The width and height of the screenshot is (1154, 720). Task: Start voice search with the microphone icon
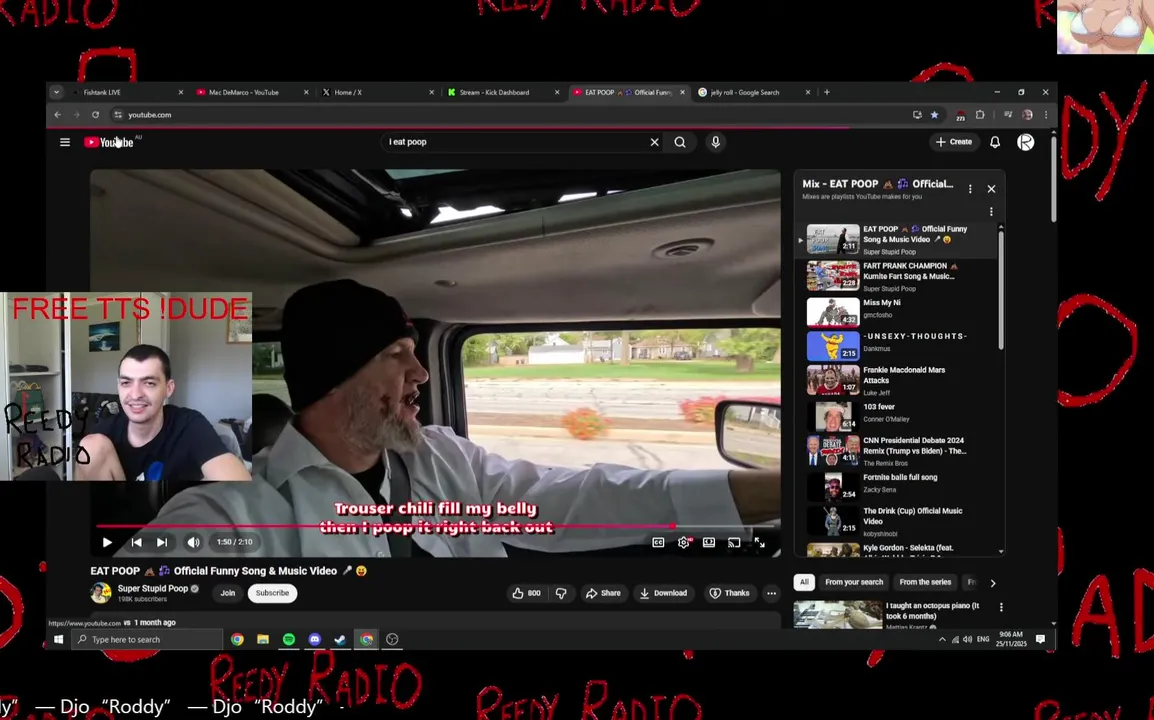pyautogui.click(x=715, y=142)
